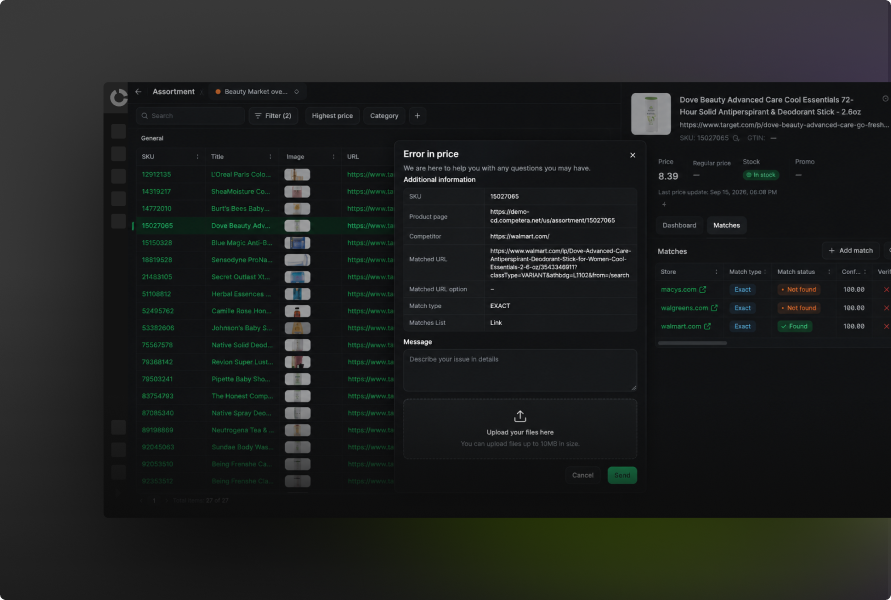Focus the Search field in Assortment

click(191, 115)
